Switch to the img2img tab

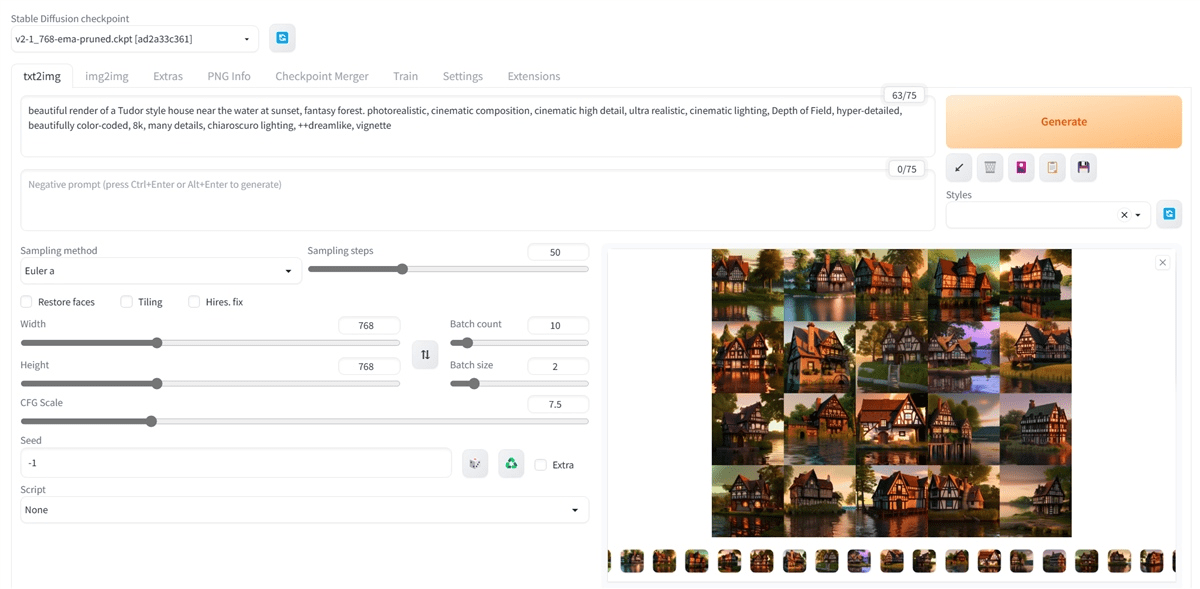106,76
